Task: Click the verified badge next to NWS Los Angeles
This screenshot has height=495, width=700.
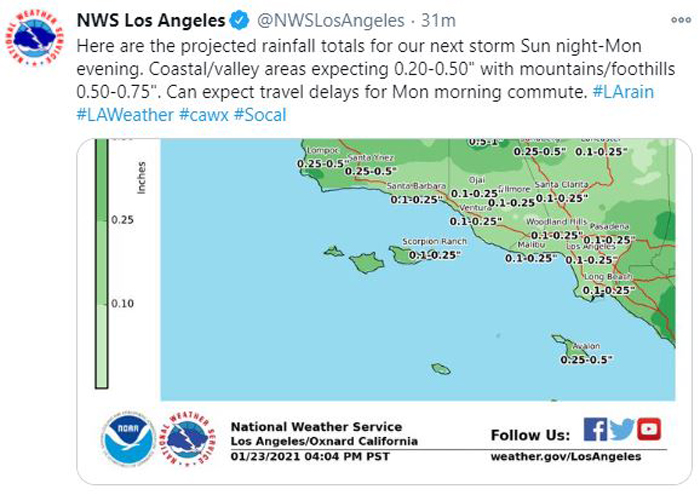Action: click(x=240, y=21)
